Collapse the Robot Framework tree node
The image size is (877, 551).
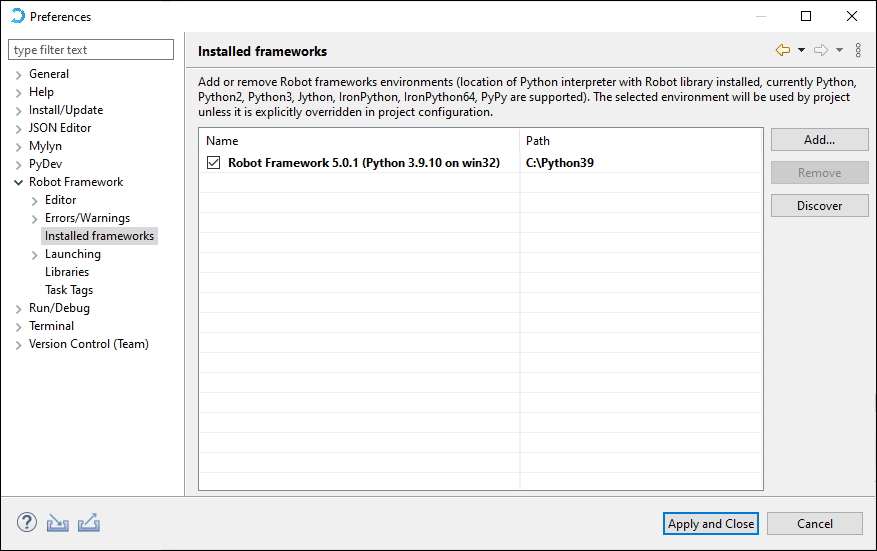[19, 183]
